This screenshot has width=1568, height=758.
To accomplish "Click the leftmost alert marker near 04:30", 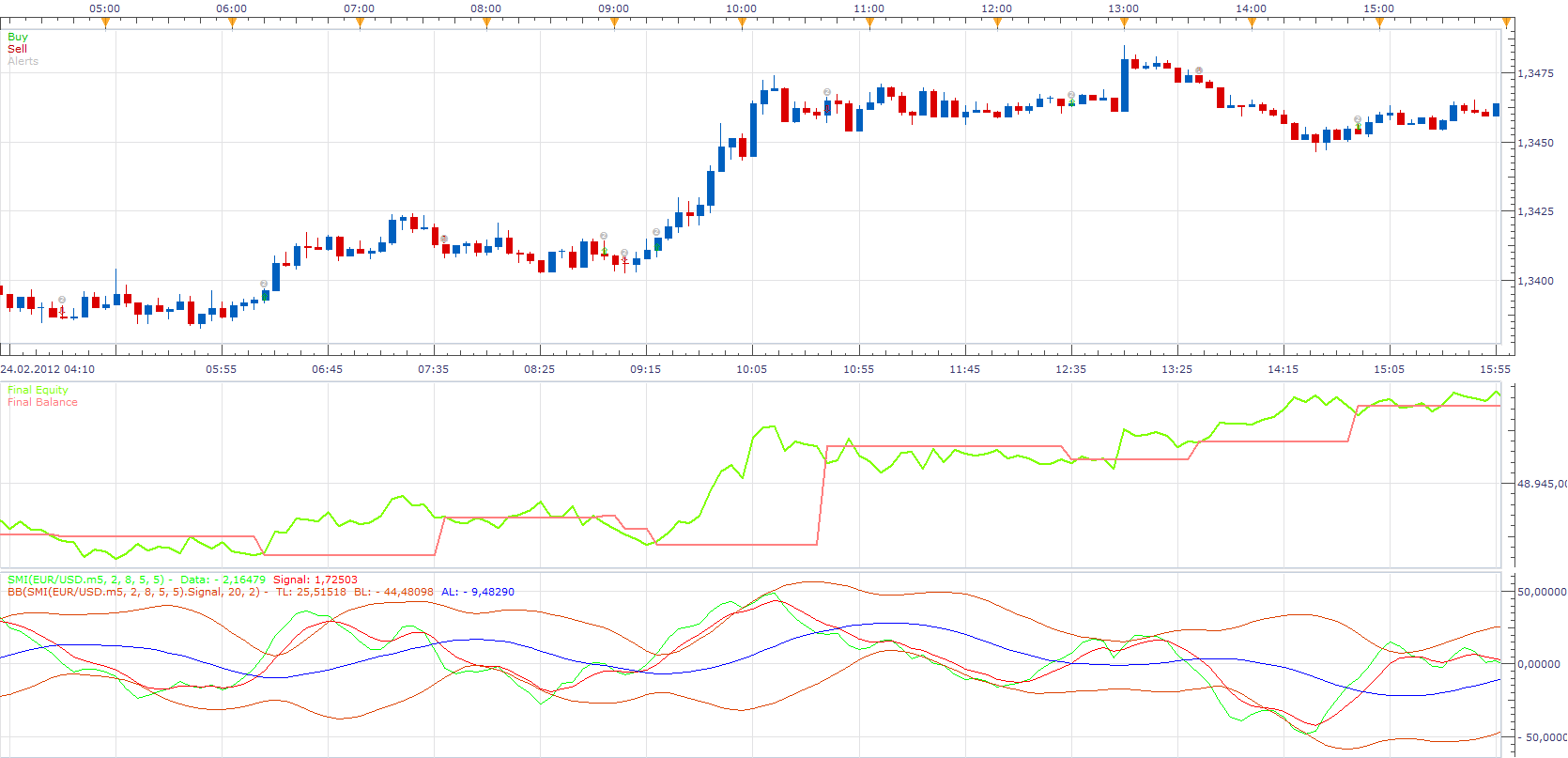I will tap(62, 300).
